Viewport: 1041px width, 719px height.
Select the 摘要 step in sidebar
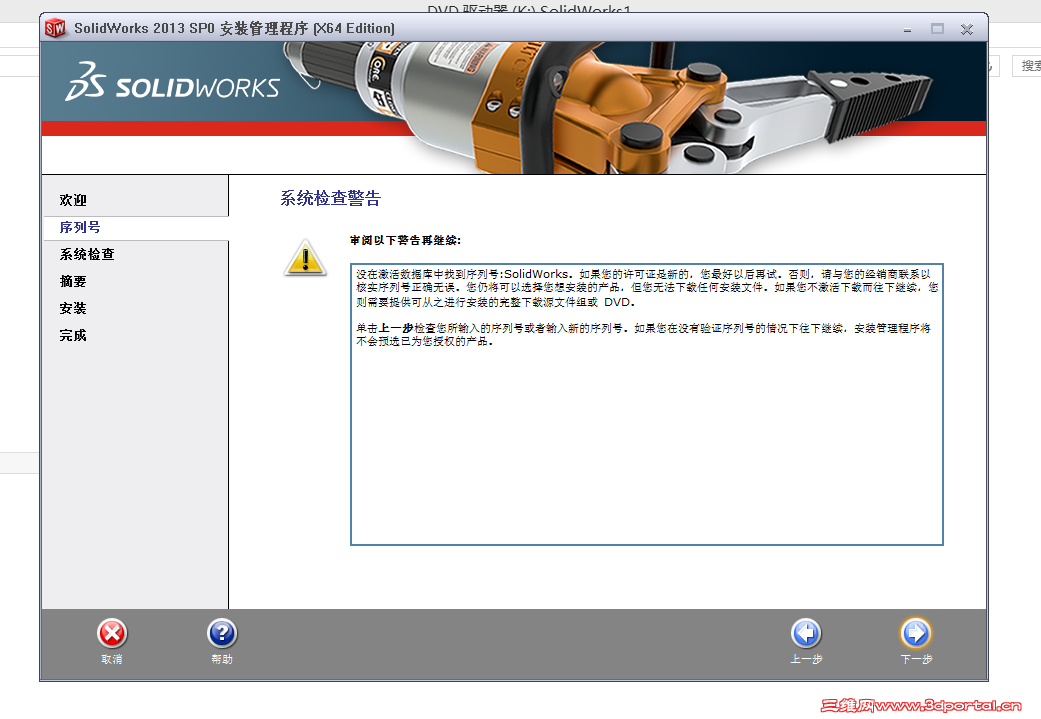pos(73,281)
